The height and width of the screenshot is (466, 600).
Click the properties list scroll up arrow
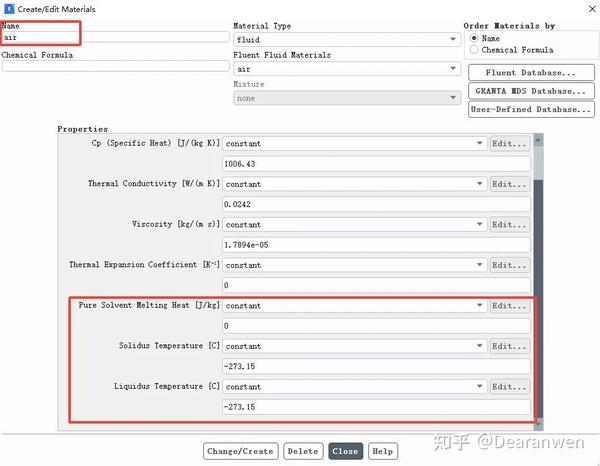pos(538,140)
